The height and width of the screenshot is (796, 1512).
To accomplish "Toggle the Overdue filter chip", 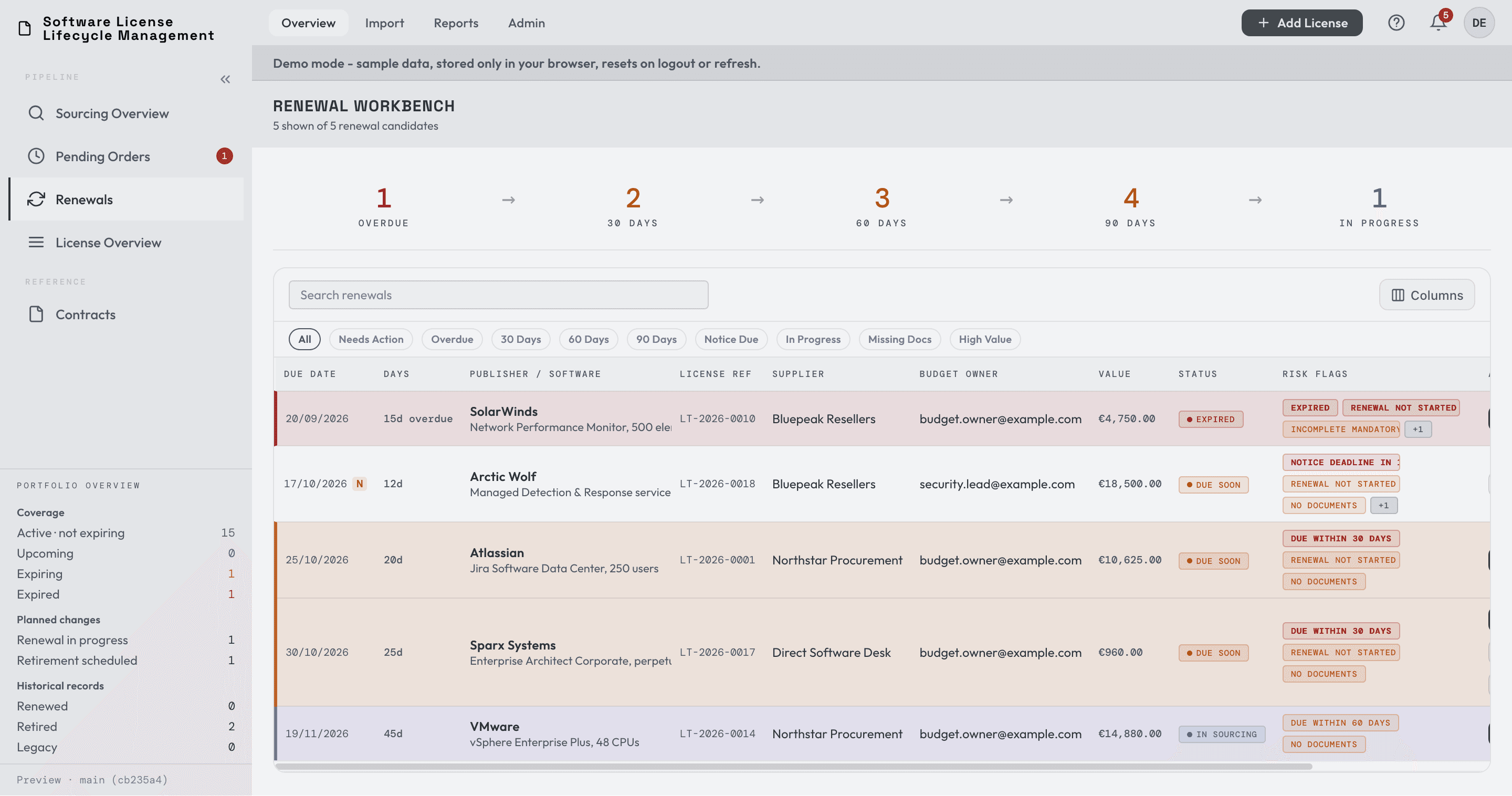I will (x=452, y=339).
